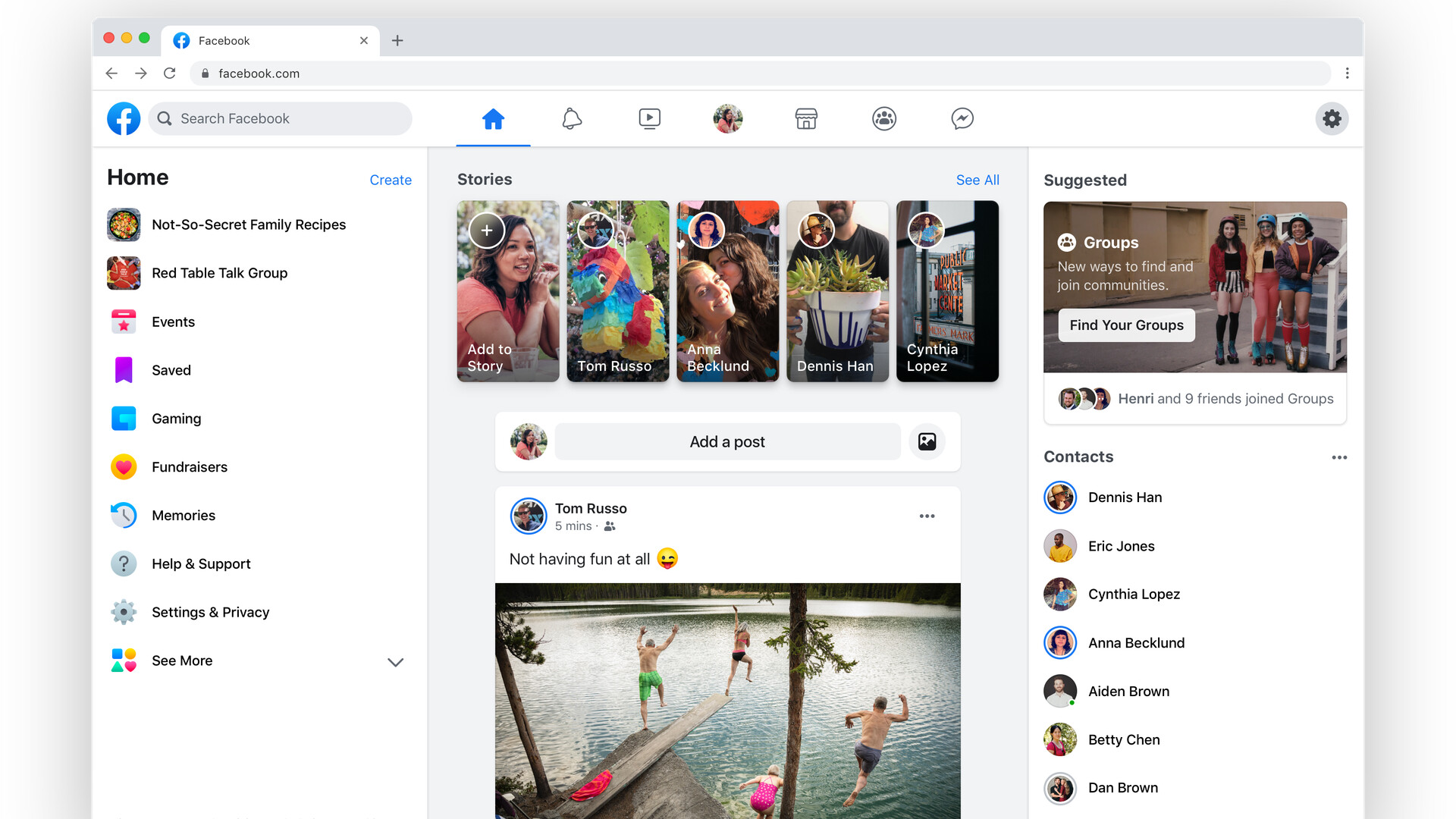Screen dimensions: 1456x819
Task: Open browser three-dot menu
Action: [1347, 74]
